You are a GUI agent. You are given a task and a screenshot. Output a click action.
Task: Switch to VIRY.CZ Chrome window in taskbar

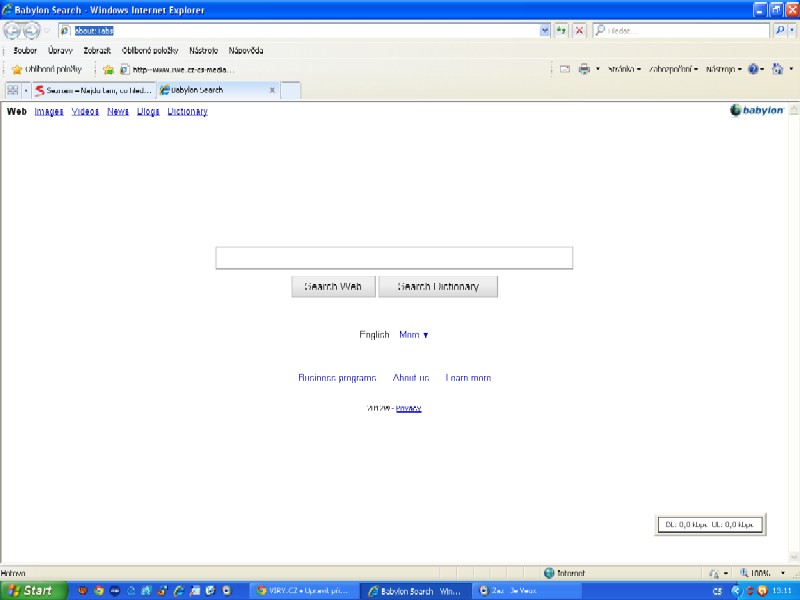[303, 591]
